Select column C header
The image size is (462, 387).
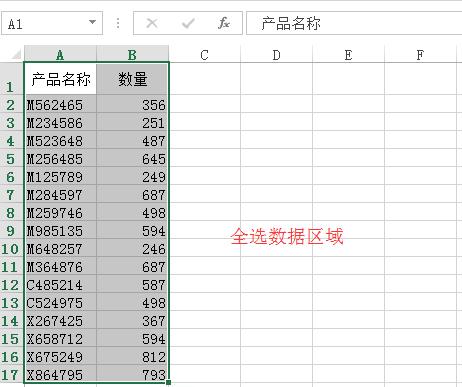coord(205,54)
